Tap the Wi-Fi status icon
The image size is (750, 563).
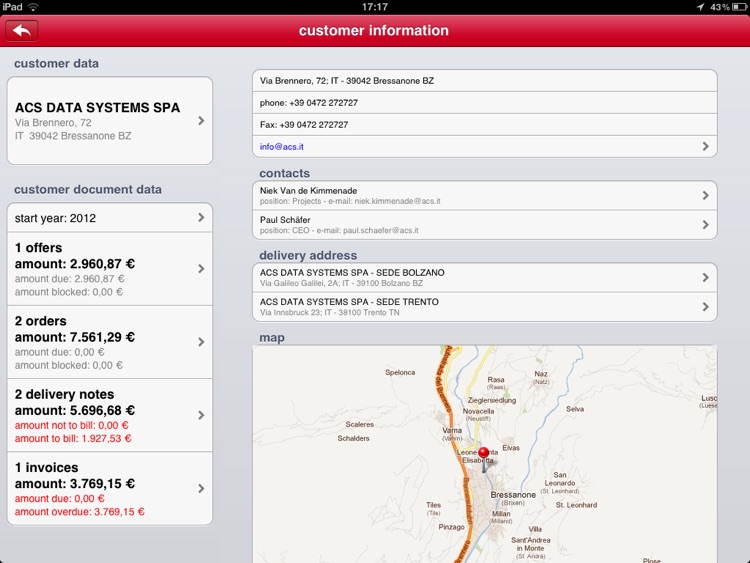(x=33, y=7)
